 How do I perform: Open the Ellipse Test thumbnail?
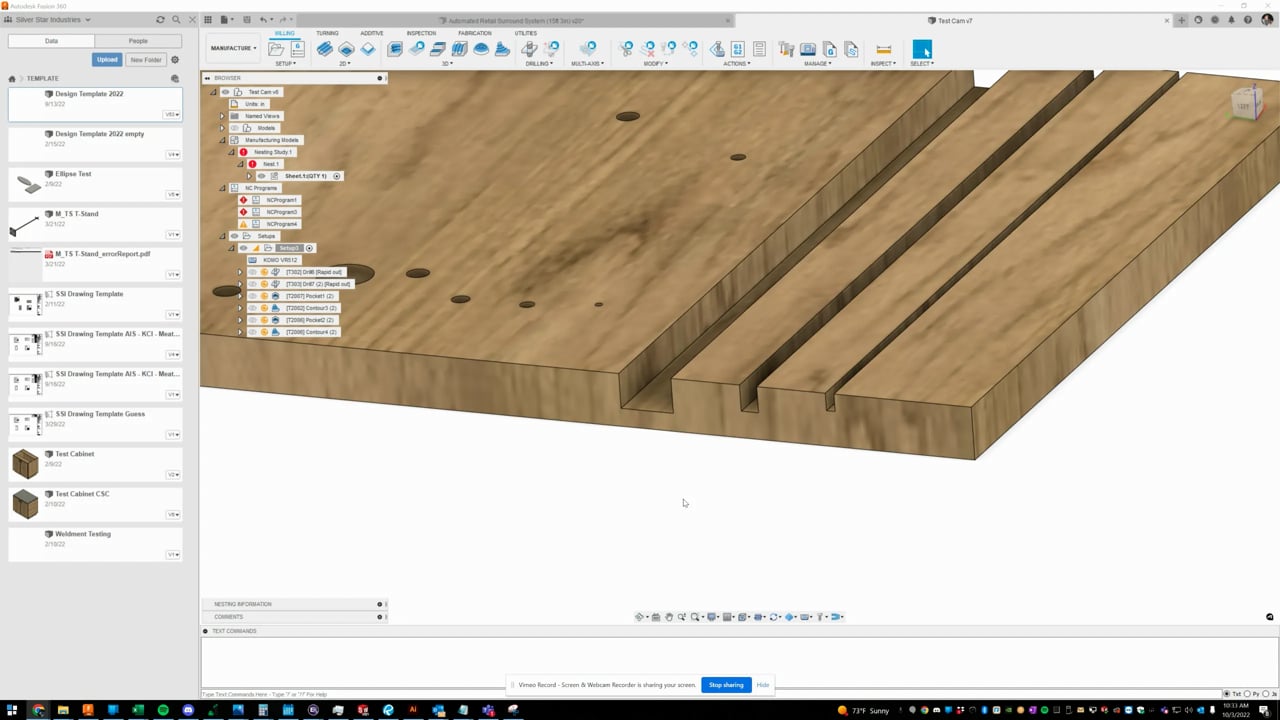(x=29, y=185)
